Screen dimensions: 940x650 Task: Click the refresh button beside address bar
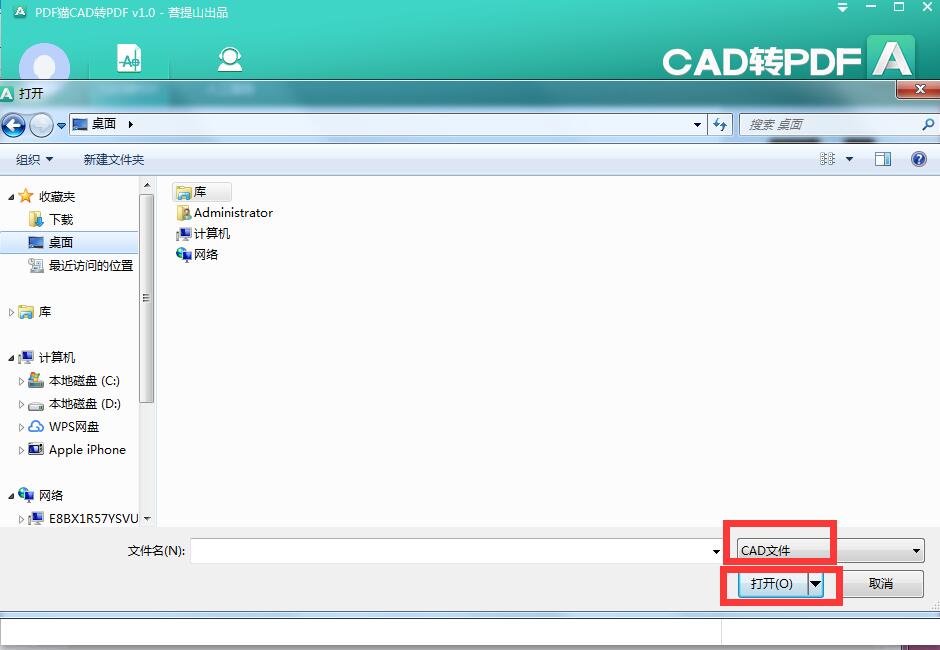coord(720,125)
